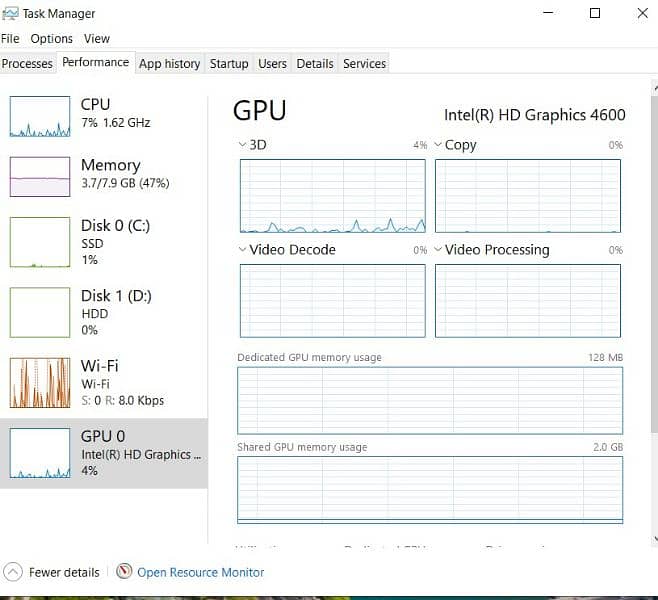This screenshot has width=658, height=600.
Task: Open the Video Processing engine dropdown chevron
Action: coord(438,250)
